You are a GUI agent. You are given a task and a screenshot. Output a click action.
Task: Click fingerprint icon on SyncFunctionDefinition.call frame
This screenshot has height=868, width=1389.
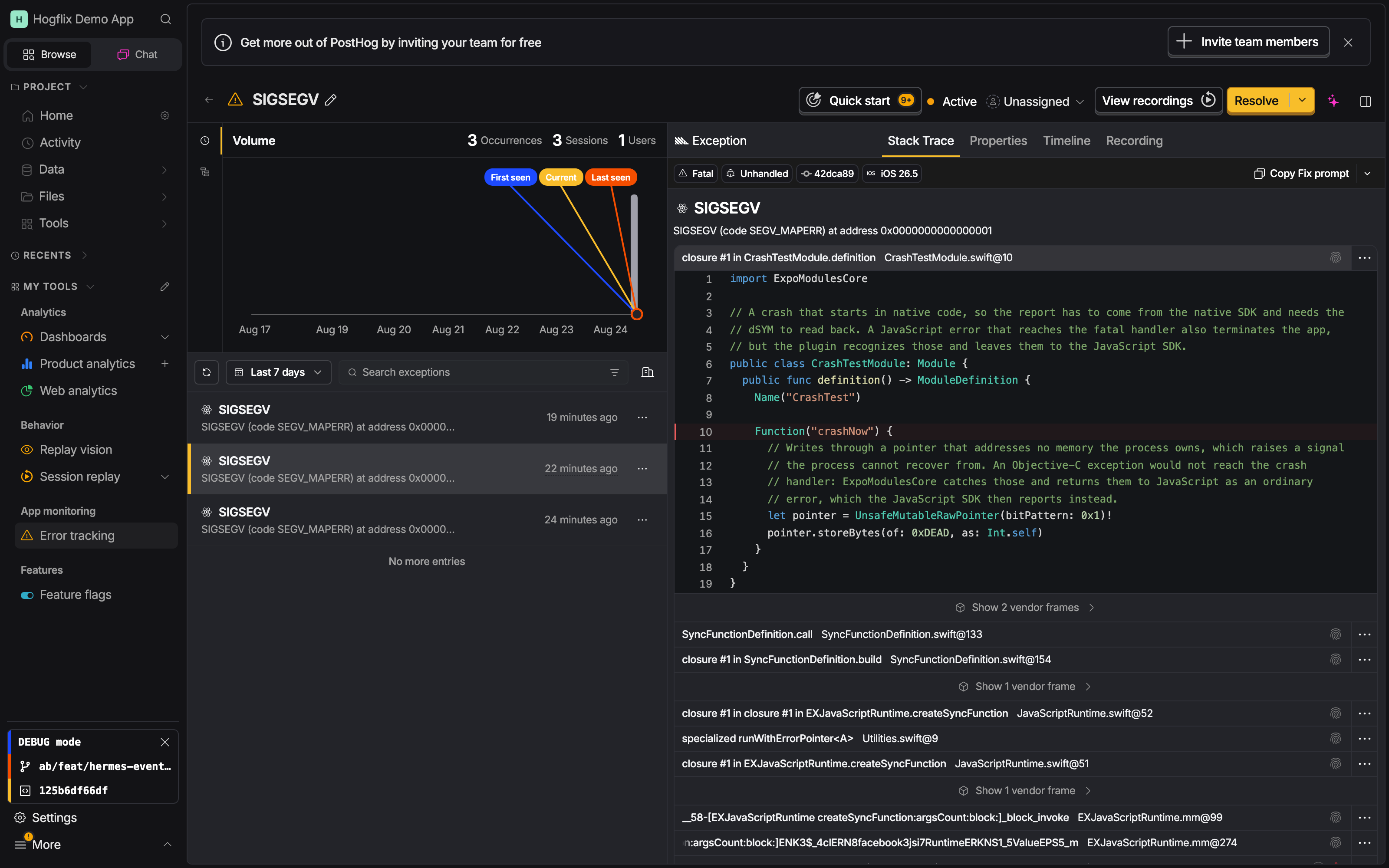[x=1335, y=635]
